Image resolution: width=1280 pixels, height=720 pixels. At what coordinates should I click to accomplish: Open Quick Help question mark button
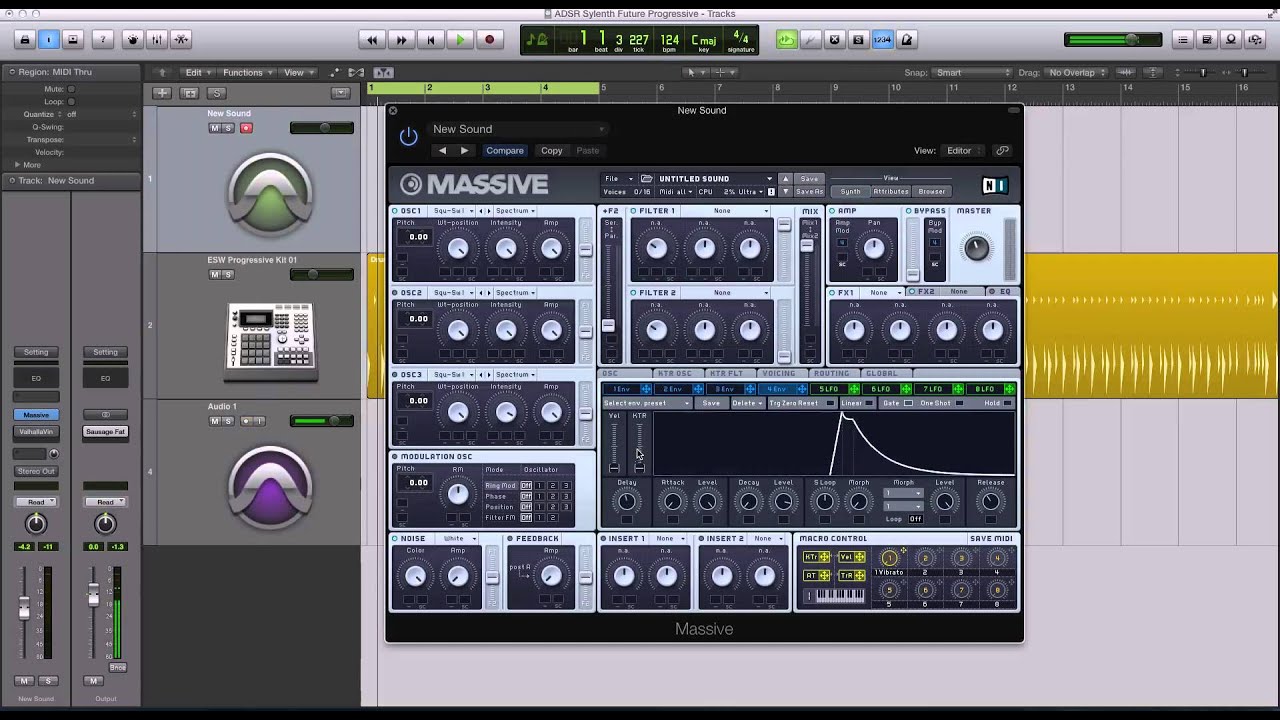click(102, 40)
